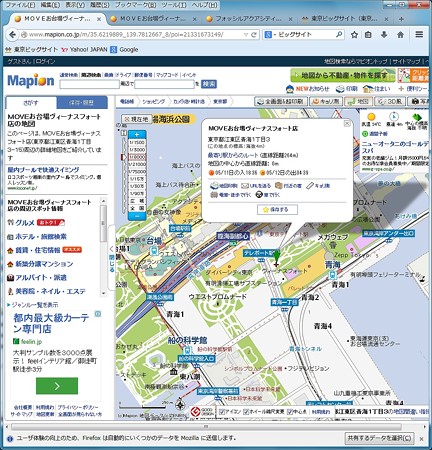The image size is (432, 450).
Task: Toggle the アイコン checkbox below map
Action: coord(222,412)
